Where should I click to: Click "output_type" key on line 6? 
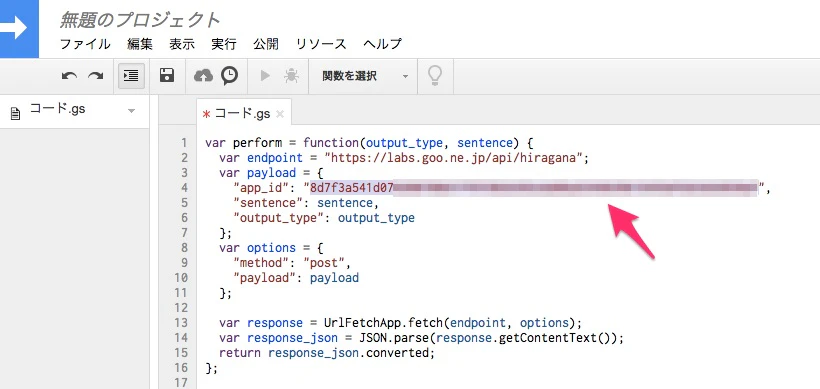(x=279, y=218)
